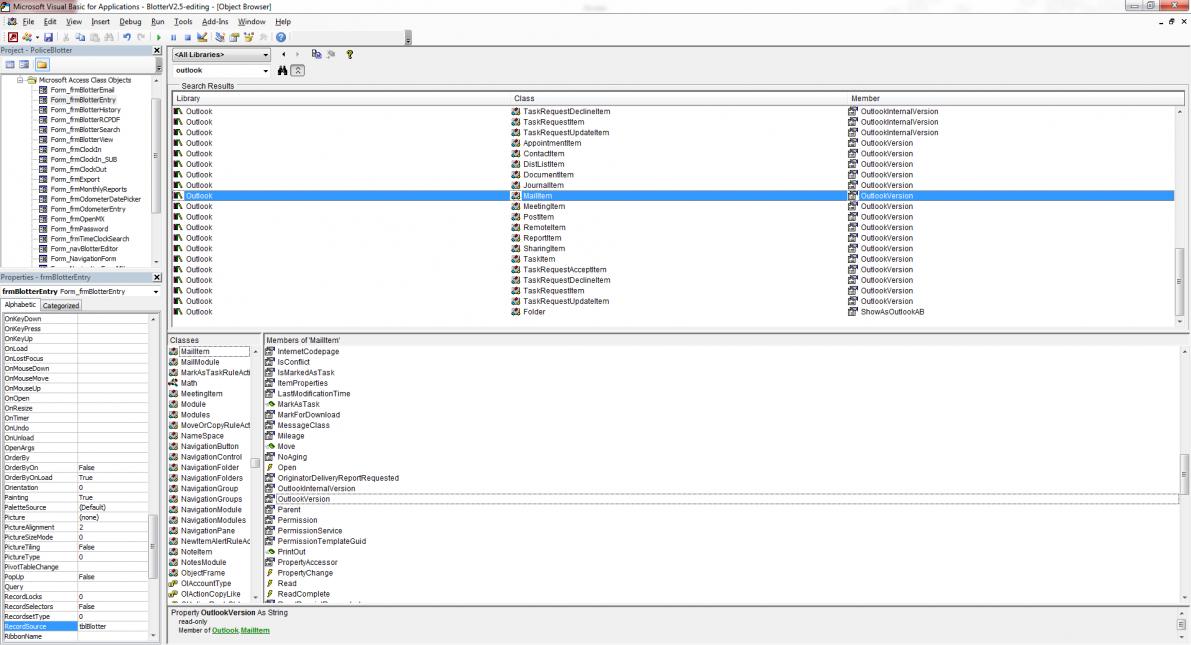This screenshot has width=1191, height=645.
Task: Click the RecordSource property value tblBlotter
Action: tap(113, 627)
